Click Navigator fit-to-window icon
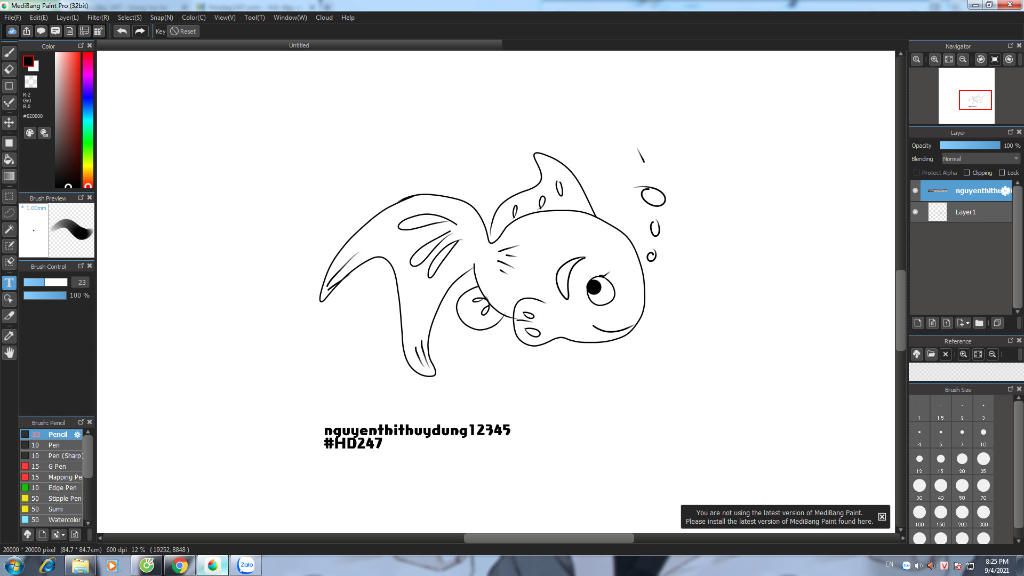 tap(949, 59)
